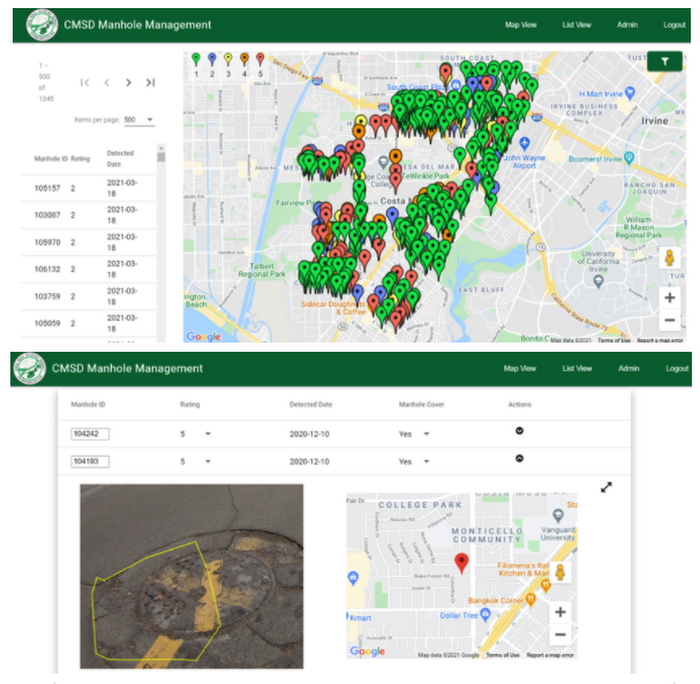Select the yellow rating 3 legend pin
The width and height of the screenshot is (700, 684).
coord(228,60)
